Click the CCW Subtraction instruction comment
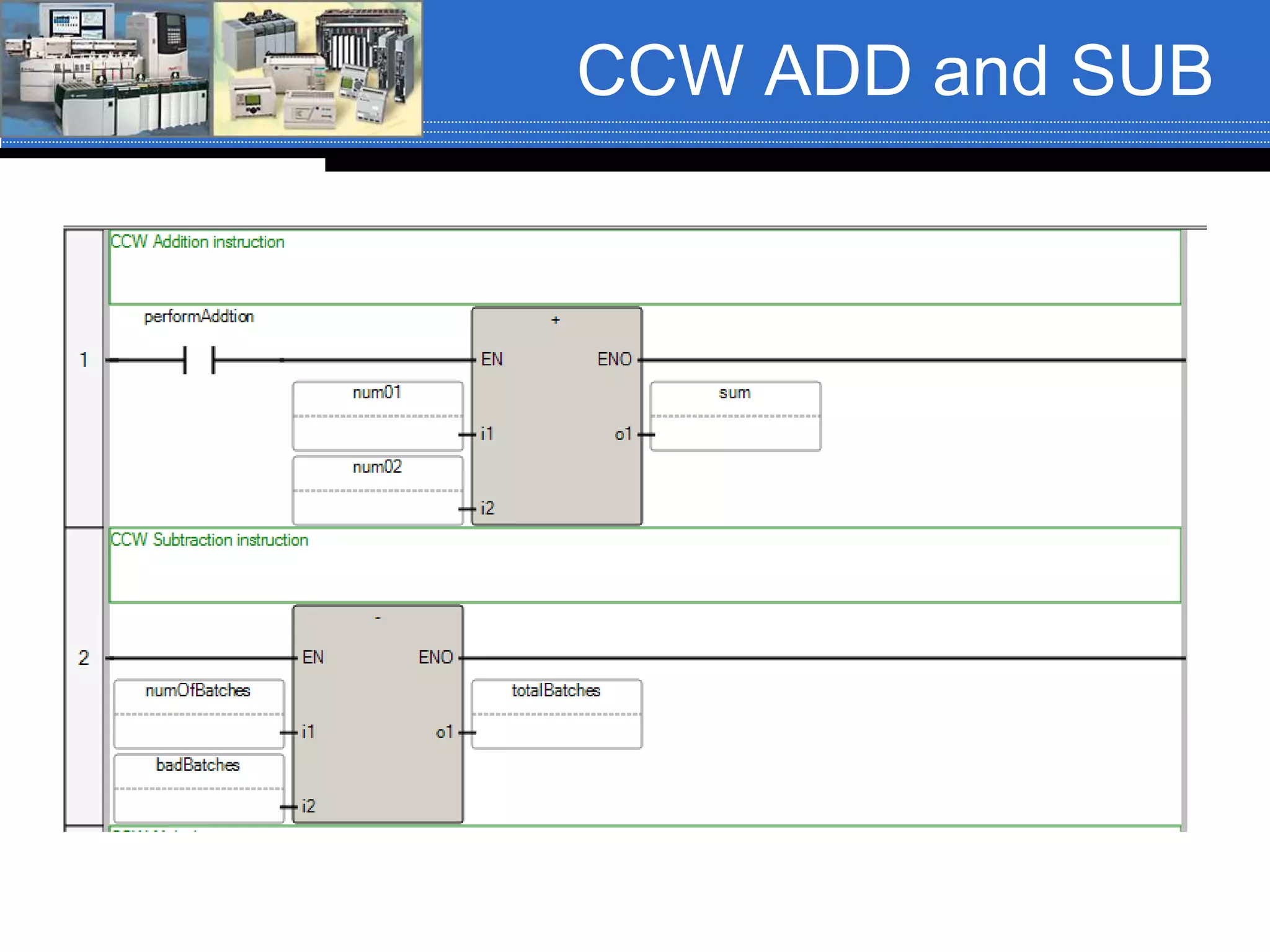The height and width of the screenshot is (952, 1270). [x=209, y=540]
